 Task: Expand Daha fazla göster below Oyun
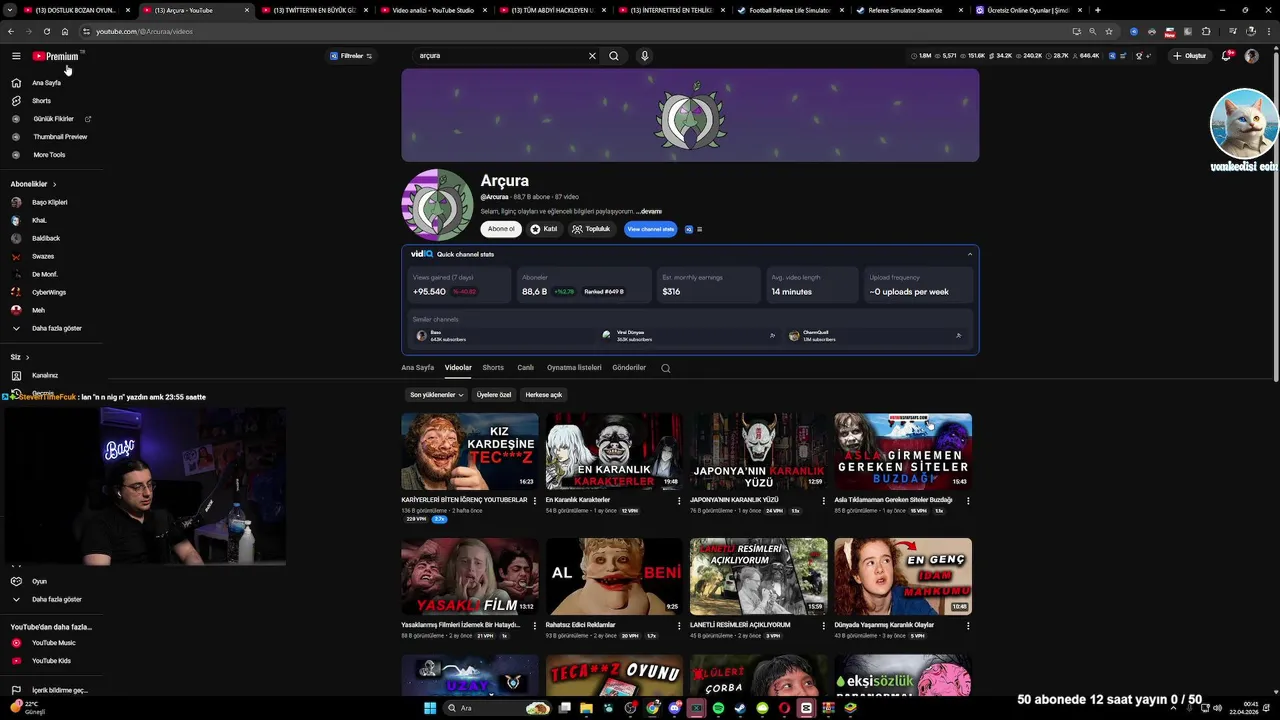56,599
